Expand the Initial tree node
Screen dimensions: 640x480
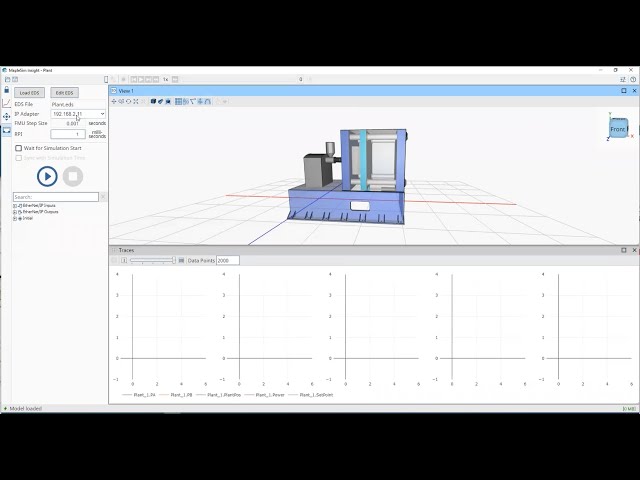point(15,218)
